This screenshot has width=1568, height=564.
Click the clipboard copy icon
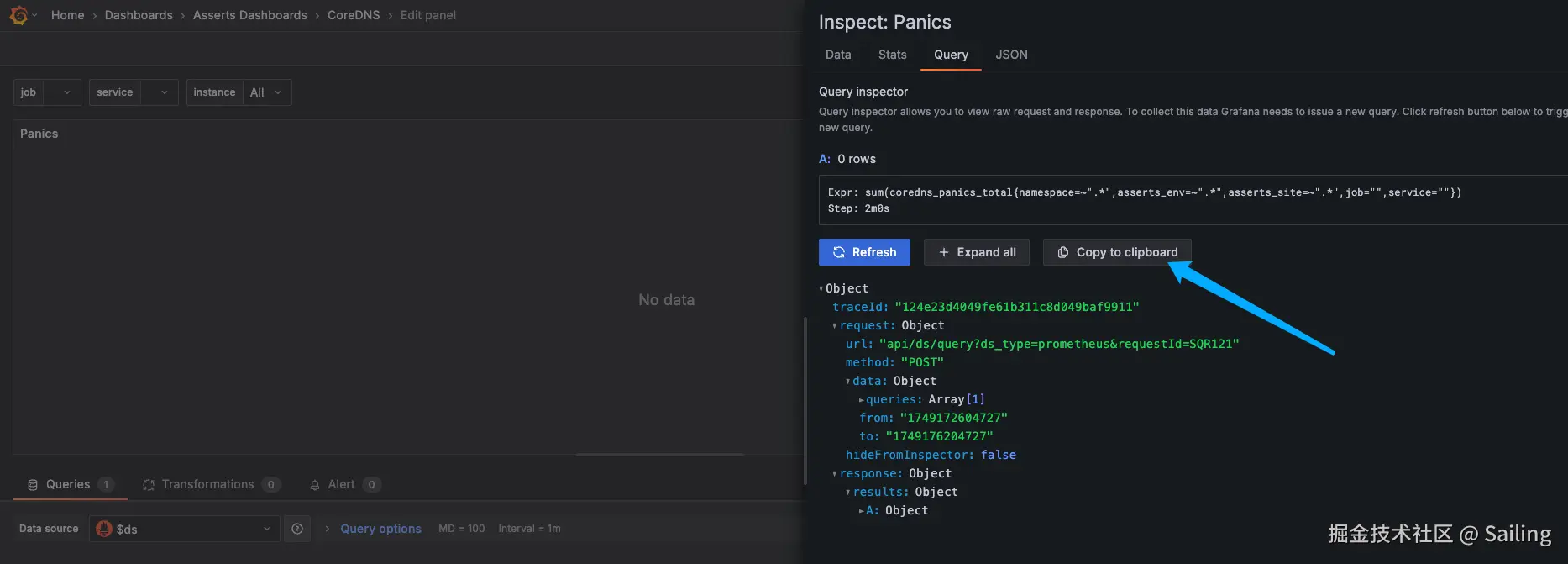click(x=1062, y=252)
